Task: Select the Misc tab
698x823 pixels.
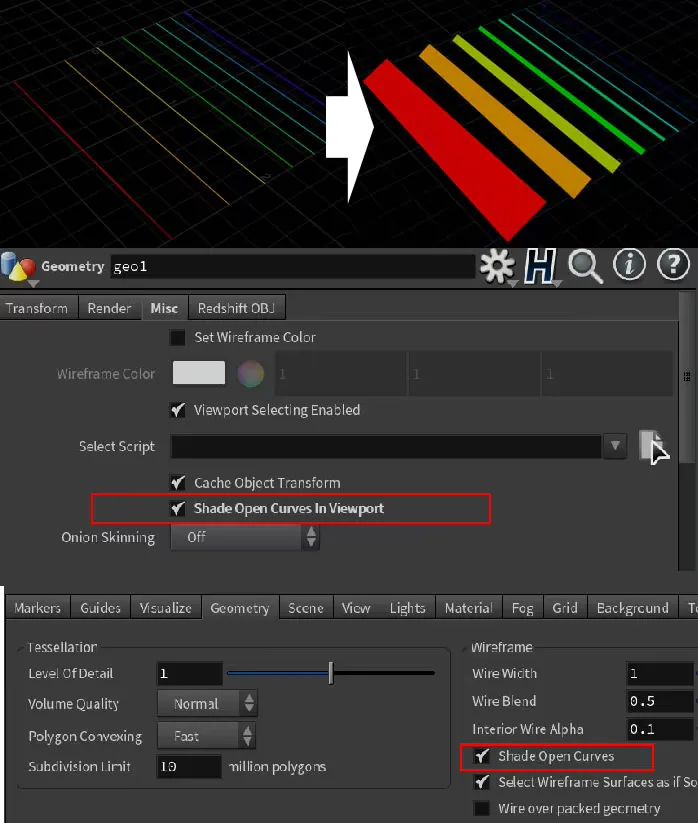Action: click(x=164, y=308)
